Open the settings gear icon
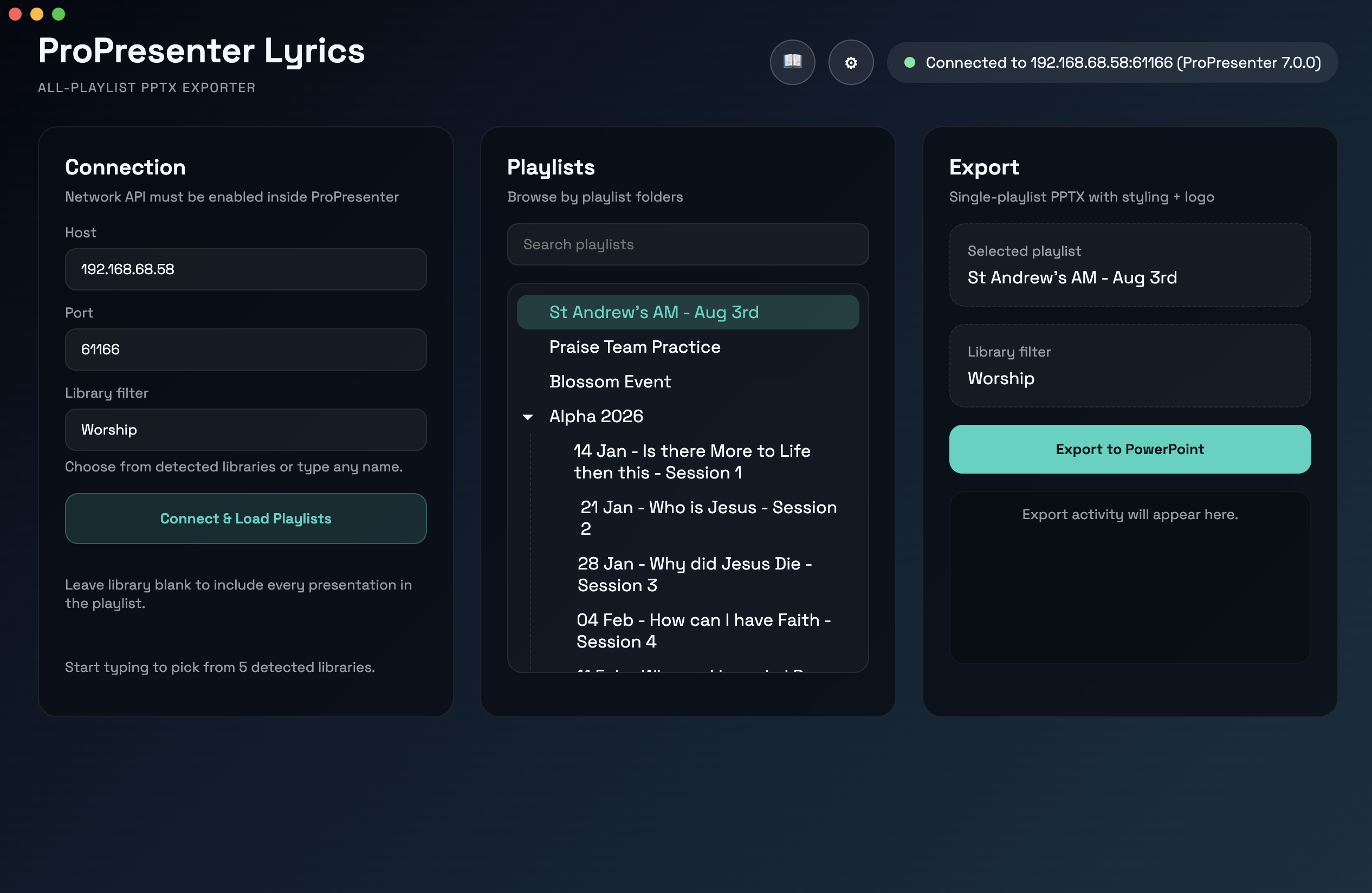Viewport: 1372px width, 893px height. (x=851, y=62)
